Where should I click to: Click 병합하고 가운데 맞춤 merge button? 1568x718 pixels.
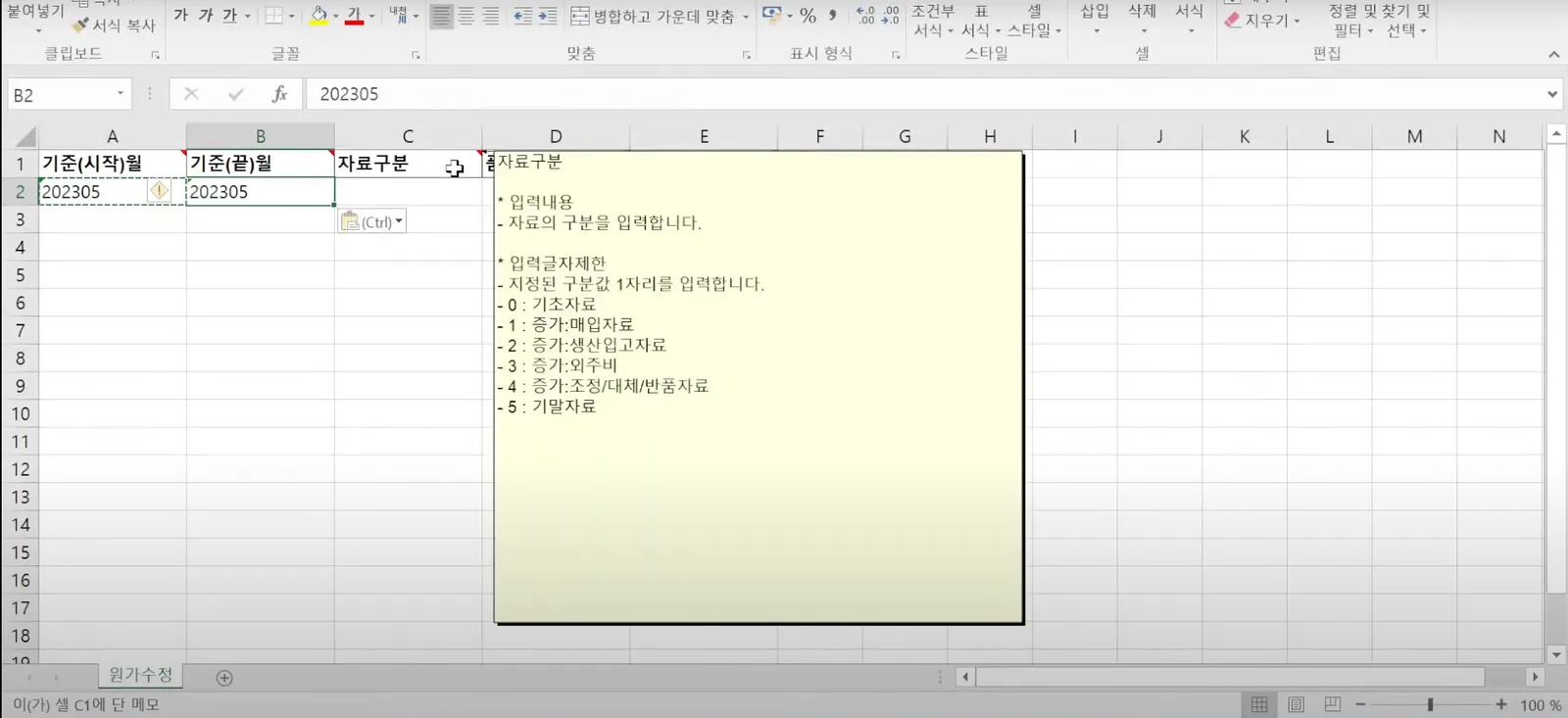tap(655, 17)
